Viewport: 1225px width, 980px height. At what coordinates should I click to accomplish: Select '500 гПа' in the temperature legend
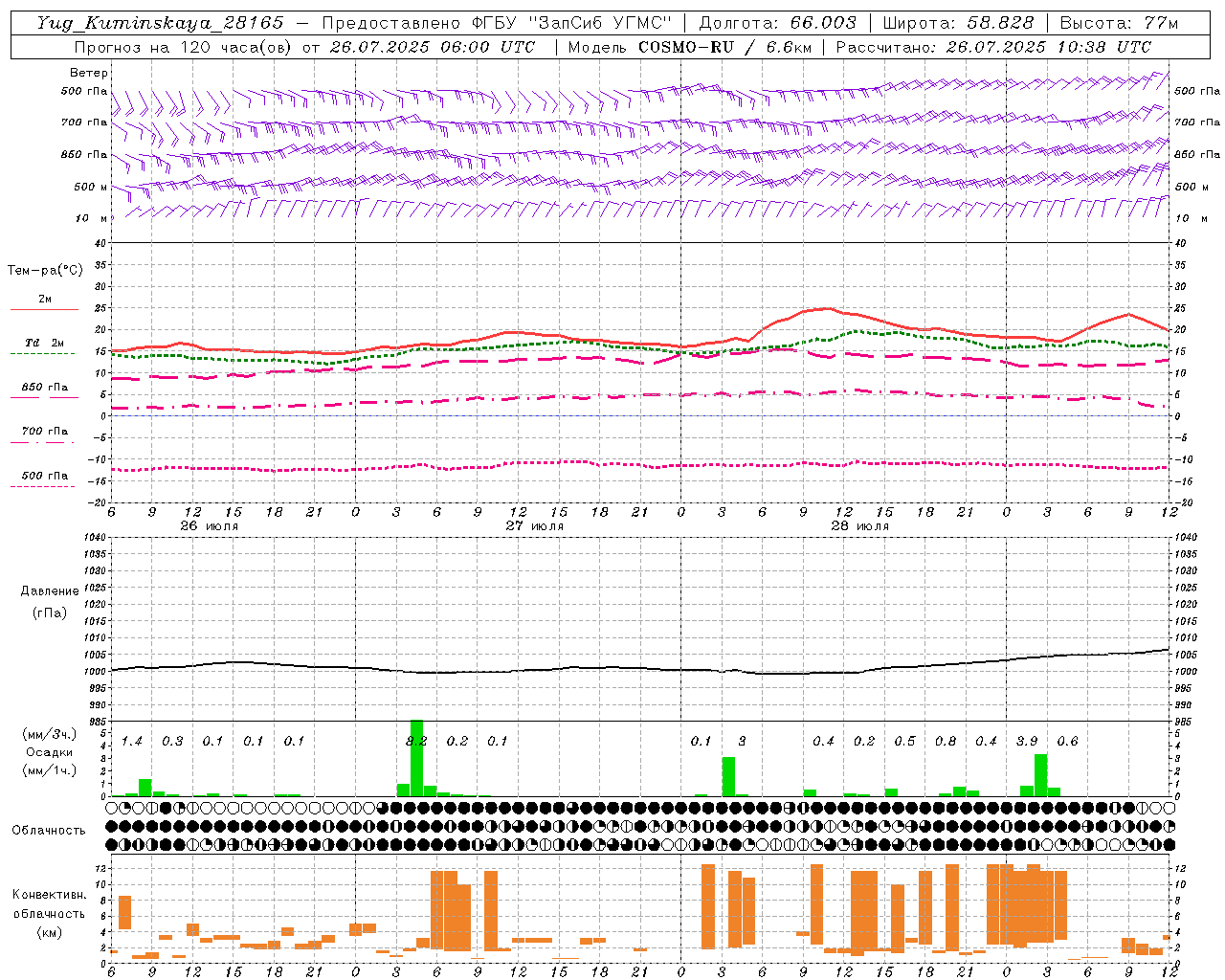point(45,476)
